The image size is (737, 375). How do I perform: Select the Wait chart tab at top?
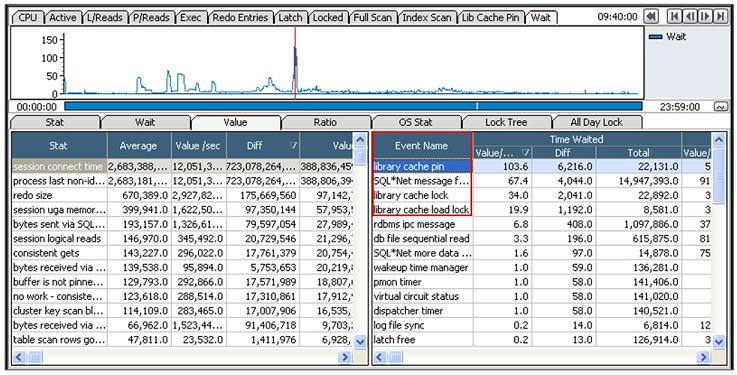(541, 18)
